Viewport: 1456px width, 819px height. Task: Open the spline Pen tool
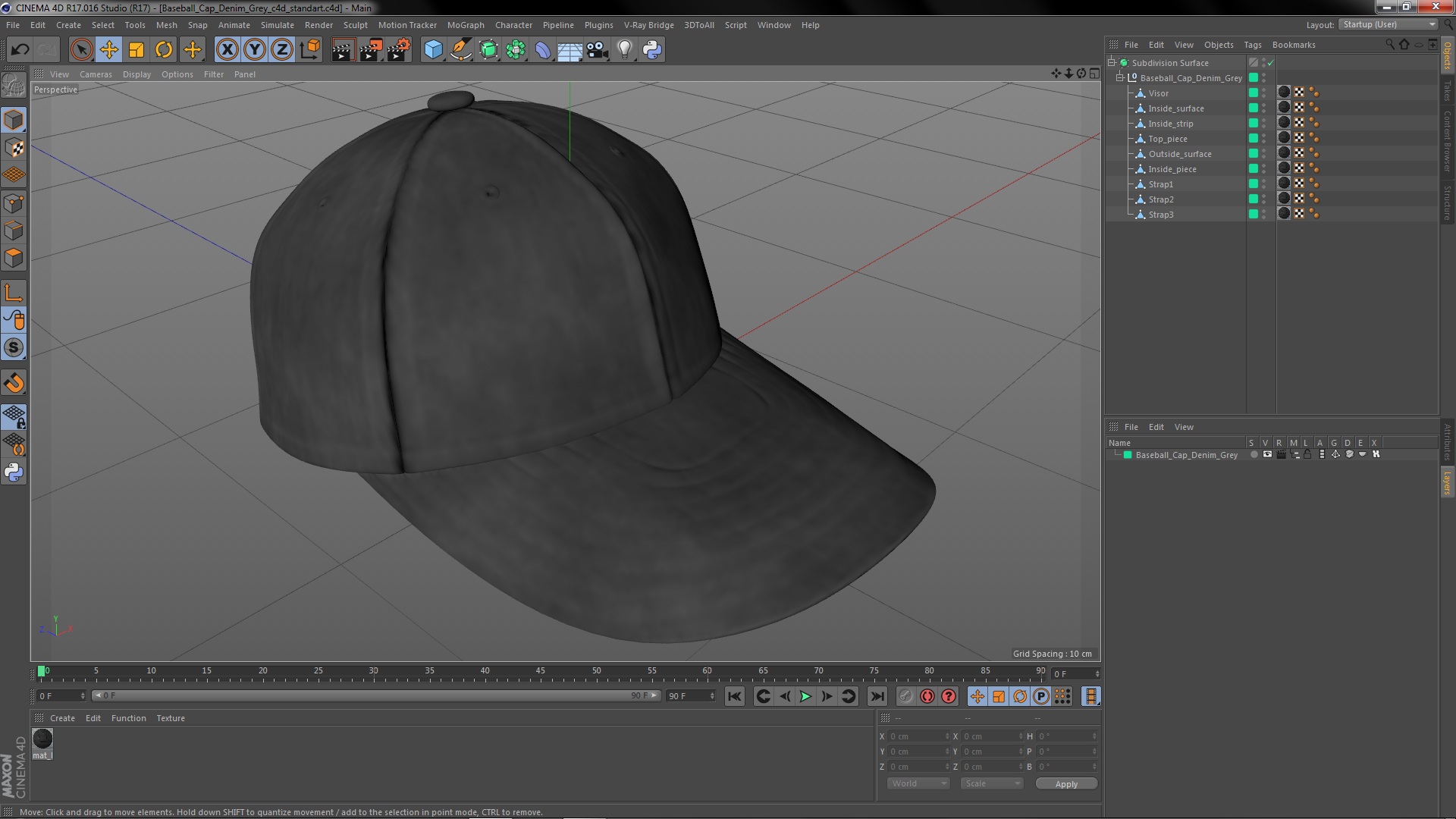coord(460,50)
